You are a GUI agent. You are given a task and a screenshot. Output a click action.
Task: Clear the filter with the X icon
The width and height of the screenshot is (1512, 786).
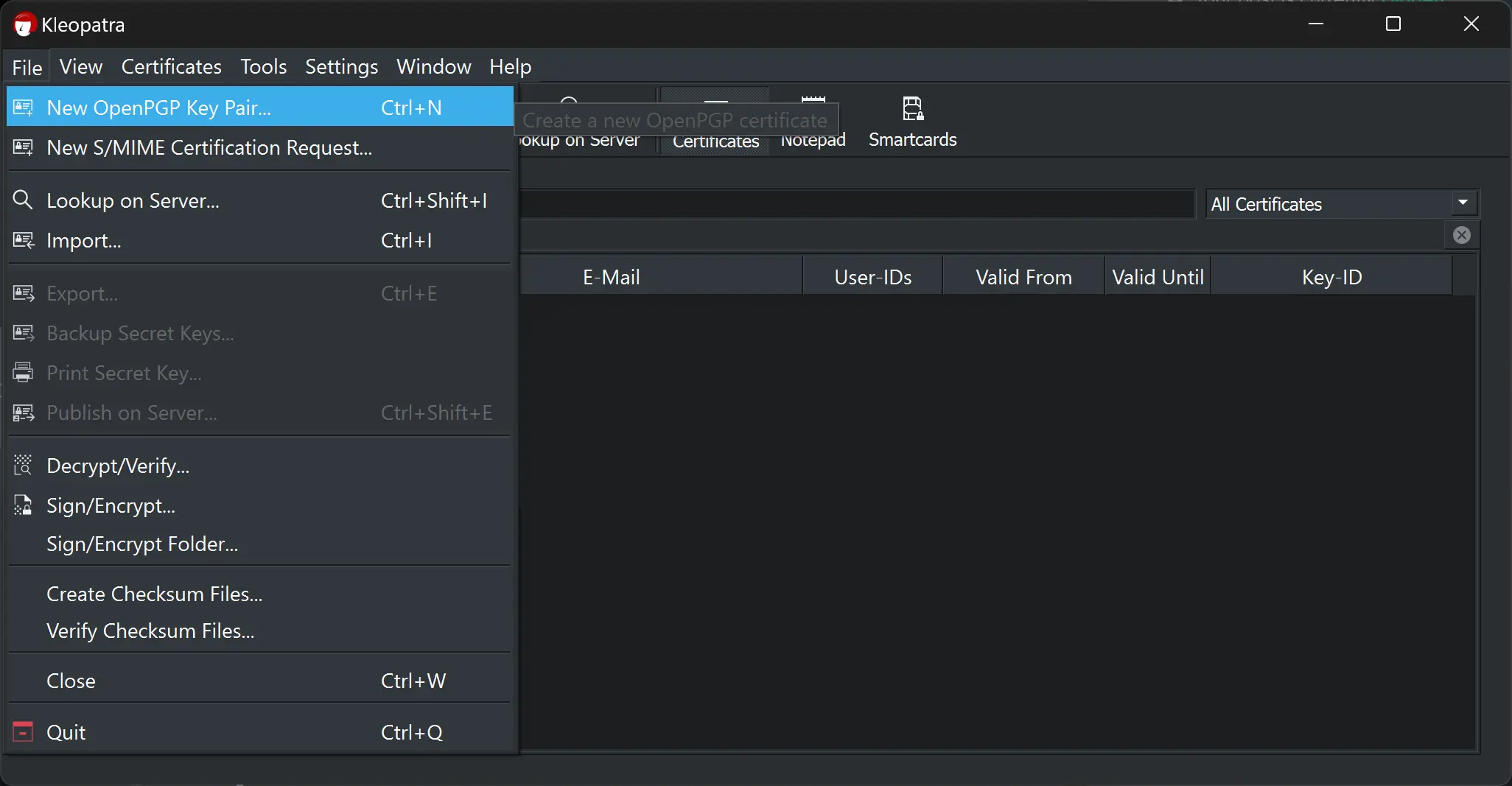1461,235
